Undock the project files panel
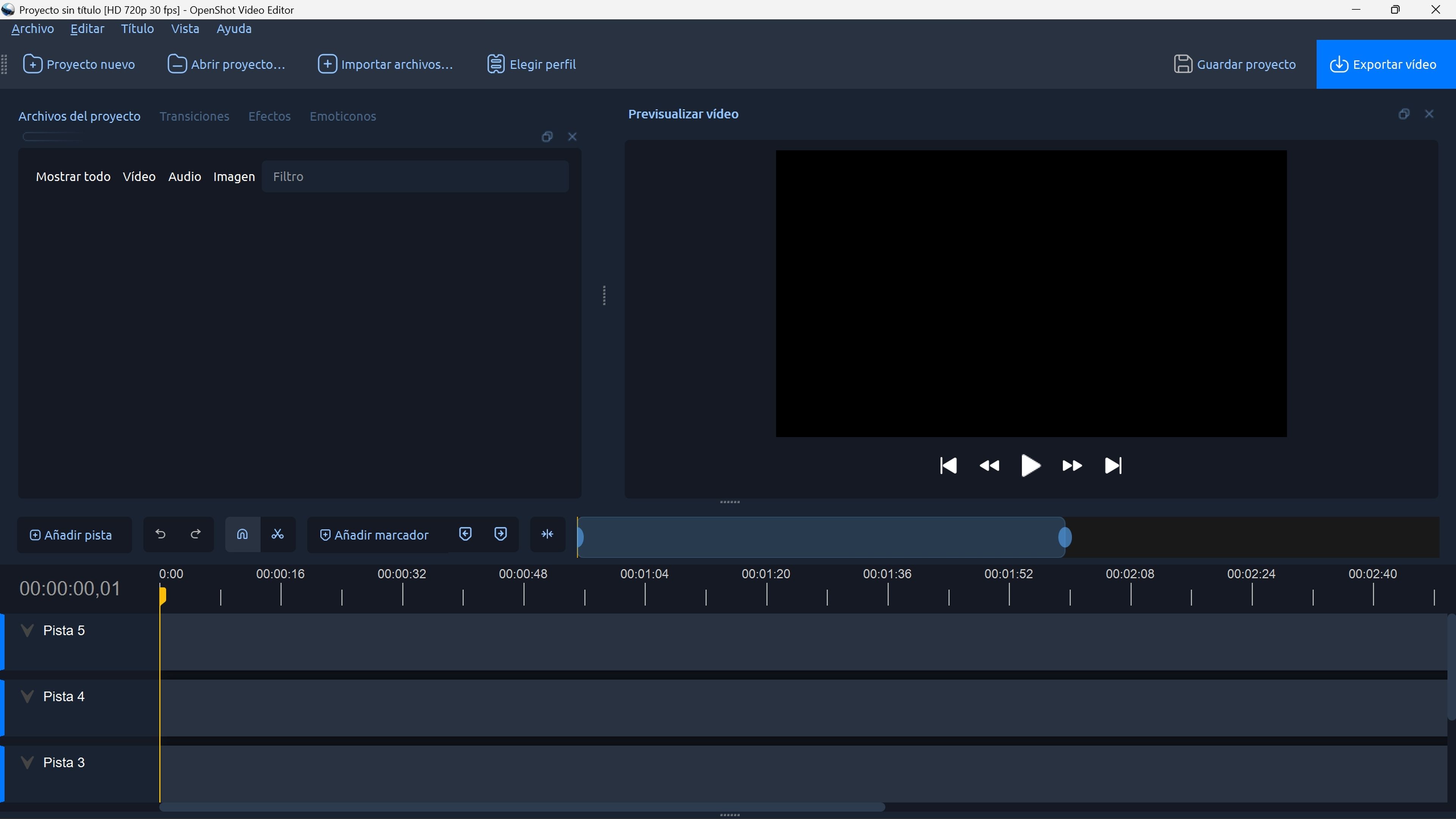Viewport: 1456px width, 819px height. tap(546, 137)
